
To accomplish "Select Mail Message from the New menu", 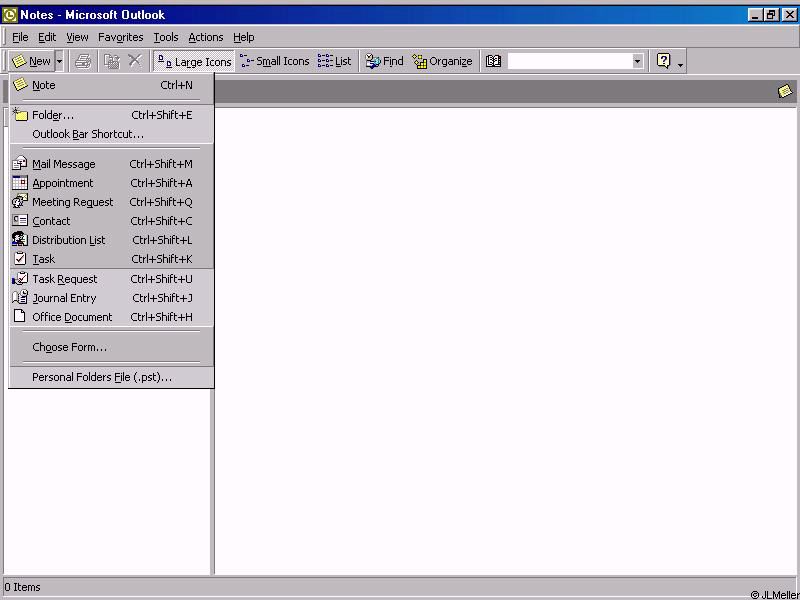I will [x=63, y=164].
